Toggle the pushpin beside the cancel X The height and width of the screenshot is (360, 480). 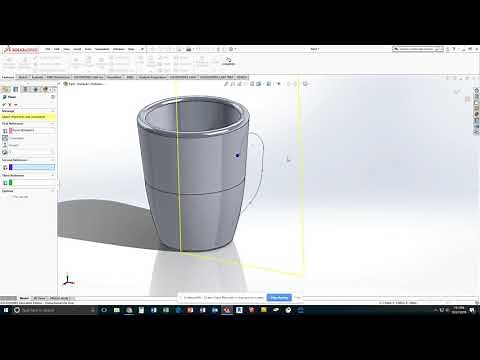pyautogui.click(x=16, y=105)
